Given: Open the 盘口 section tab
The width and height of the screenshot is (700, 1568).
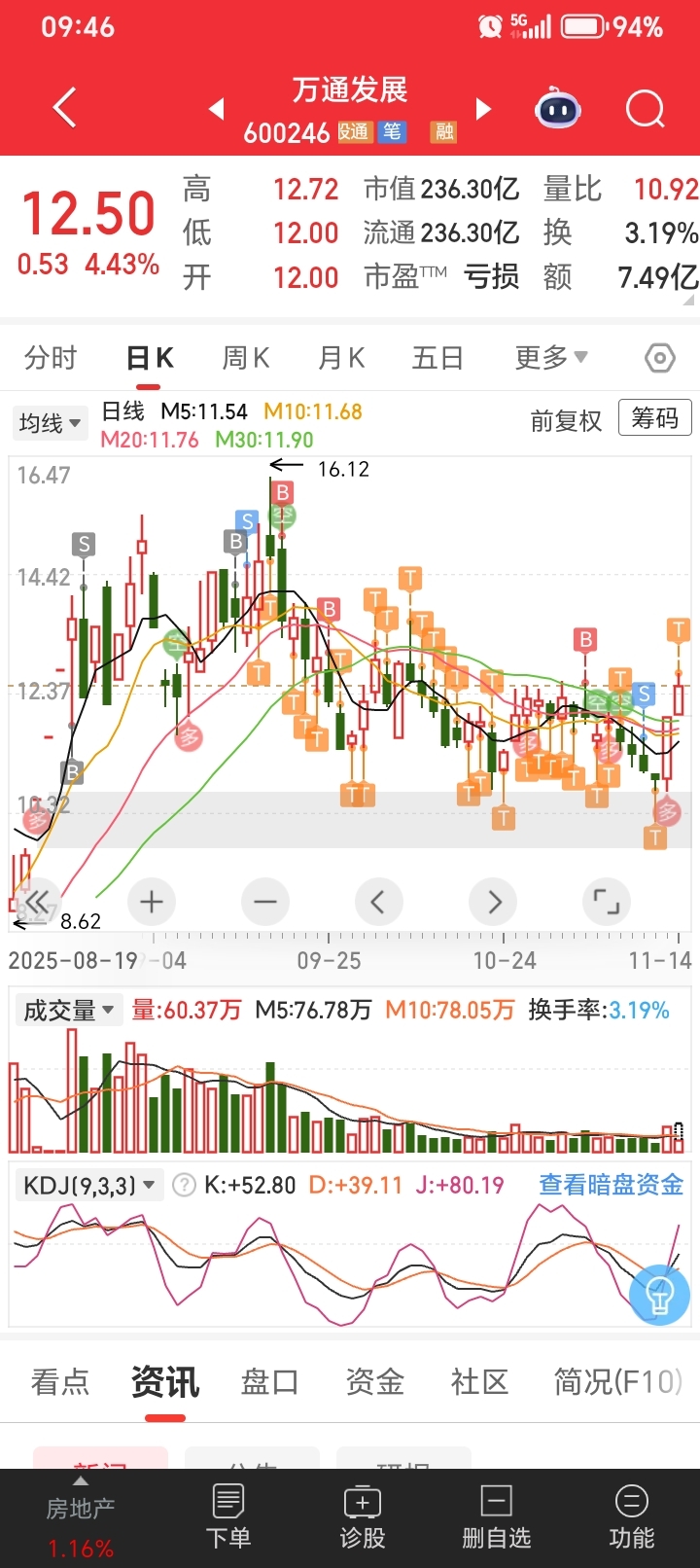Looking at the screenshot, I should pos(269,1381).
